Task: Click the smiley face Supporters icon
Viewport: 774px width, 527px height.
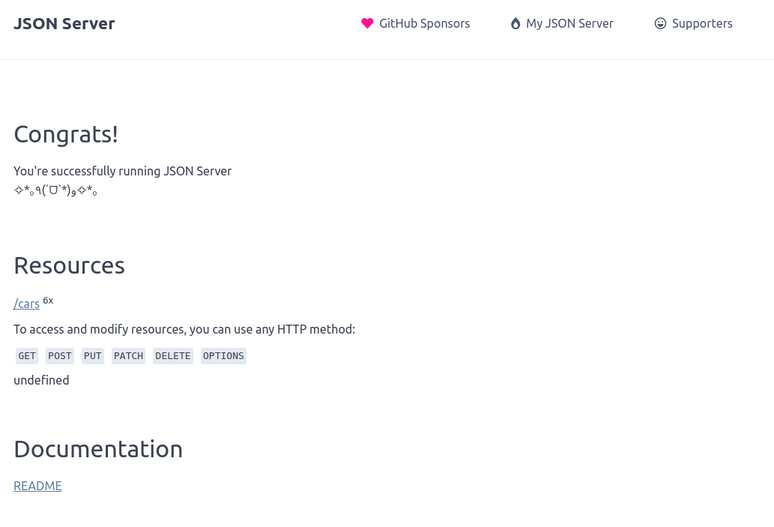Action: click(660, 23)
